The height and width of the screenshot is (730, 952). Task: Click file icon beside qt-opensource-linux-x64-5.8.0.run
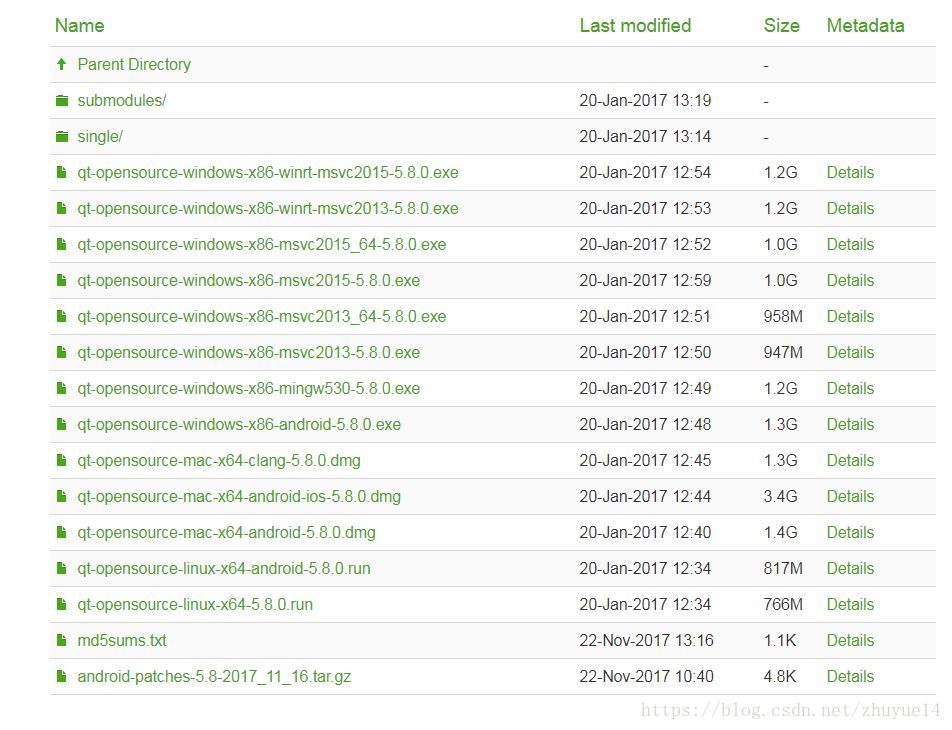click(61, 604)
